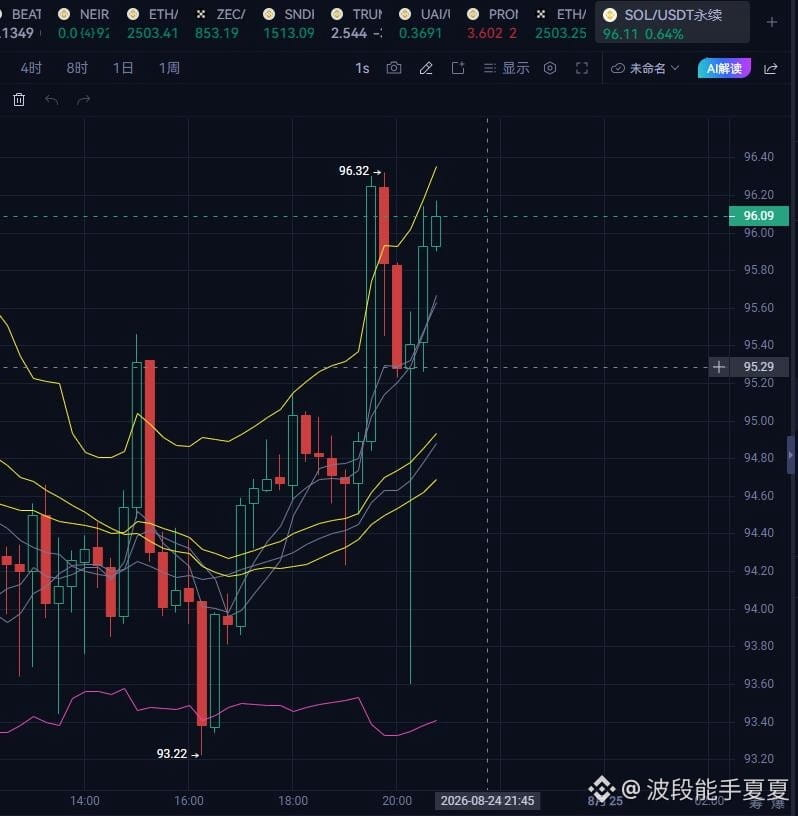Open the 未命名 layout dropdown

pyautogui.click(x=645, y=68)
